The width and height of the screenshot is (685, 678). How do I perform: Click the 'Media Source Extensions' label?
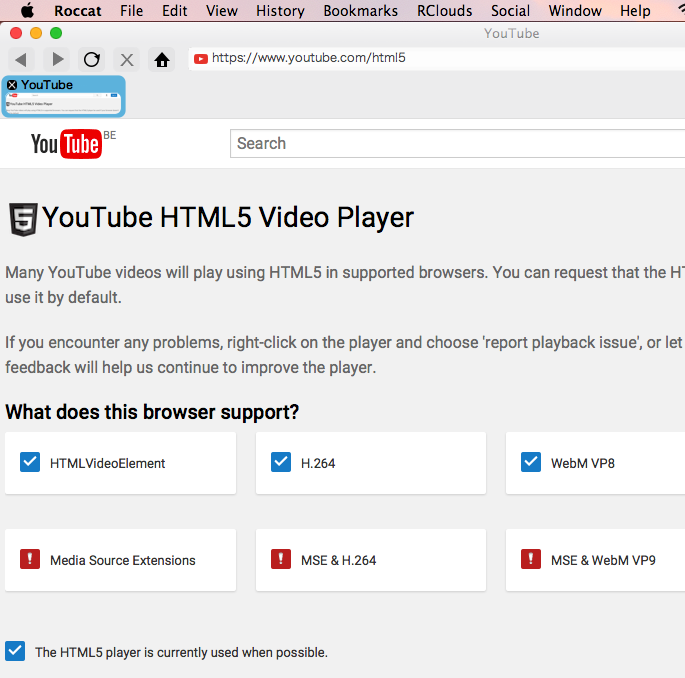[x=123, y=560]
